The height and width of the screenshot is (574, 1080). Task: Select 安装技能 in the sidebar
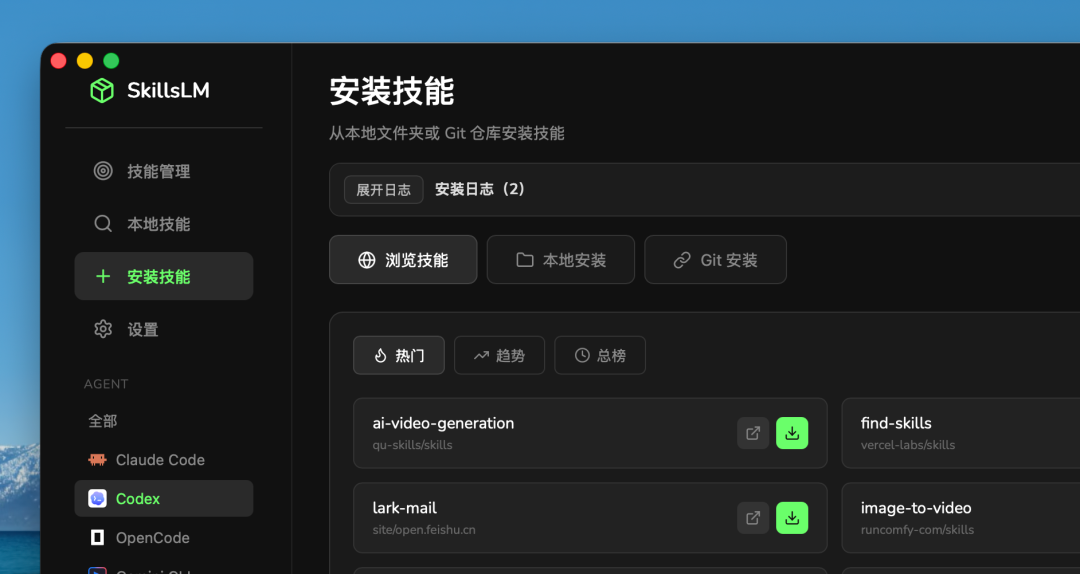tap(164, 276)
